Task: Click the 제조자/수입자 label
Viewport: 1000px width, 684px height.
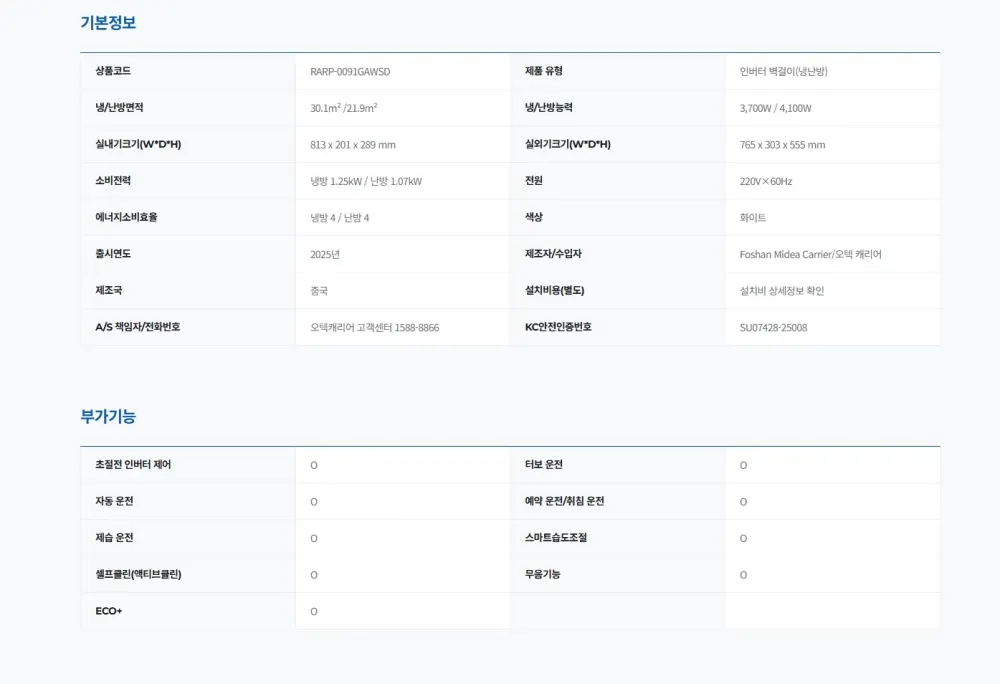Action: coord(553,254)
